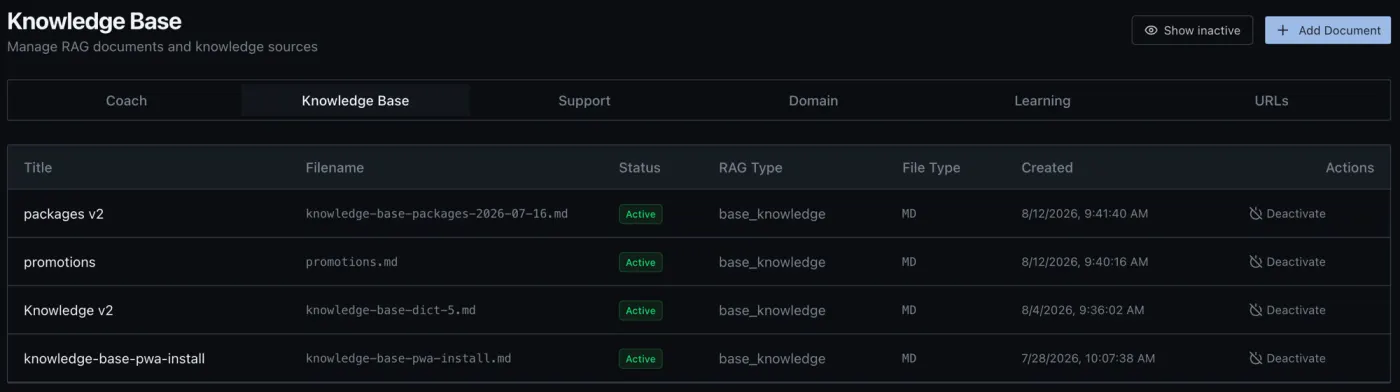Go to the Learning tab
The width and height of the screenshot is (1400, 392).
point(1042,100)
